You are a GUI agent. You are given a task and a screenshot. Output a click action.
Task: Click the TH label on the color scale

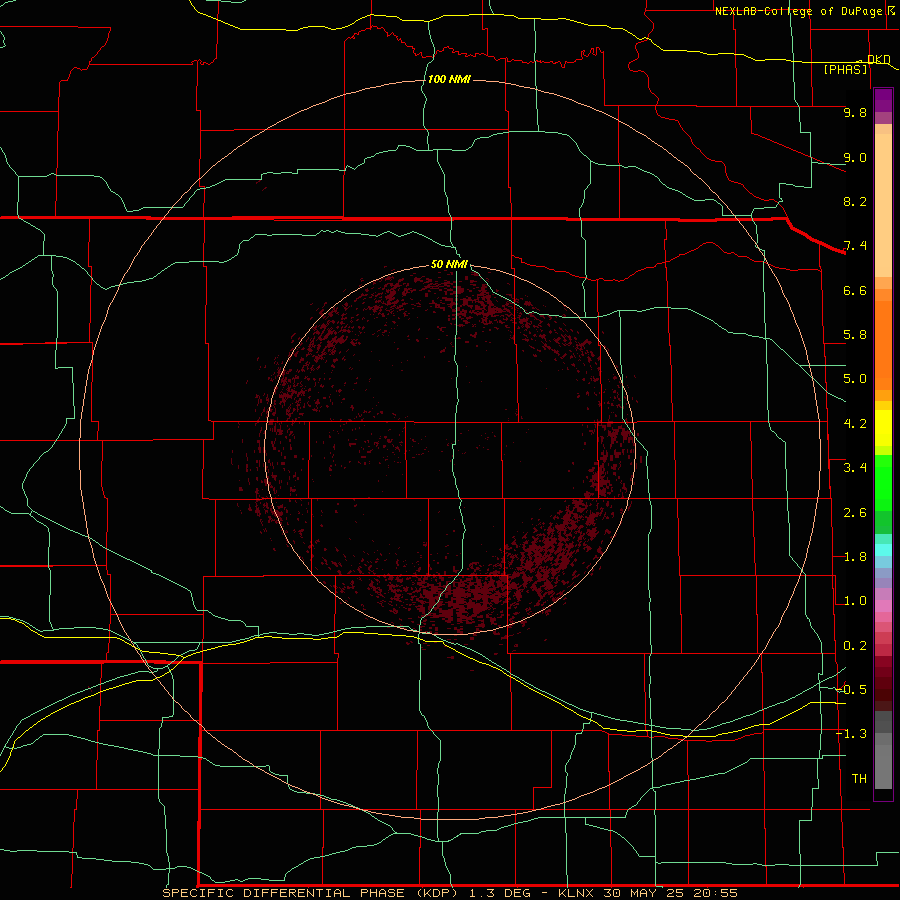coord(859,779)
